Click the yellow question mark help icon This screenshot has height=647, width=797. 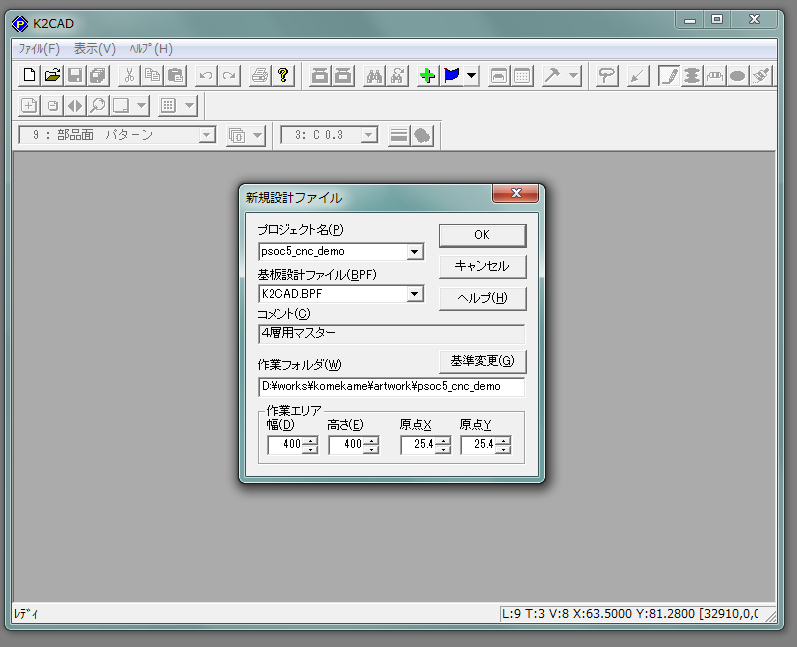283,76
